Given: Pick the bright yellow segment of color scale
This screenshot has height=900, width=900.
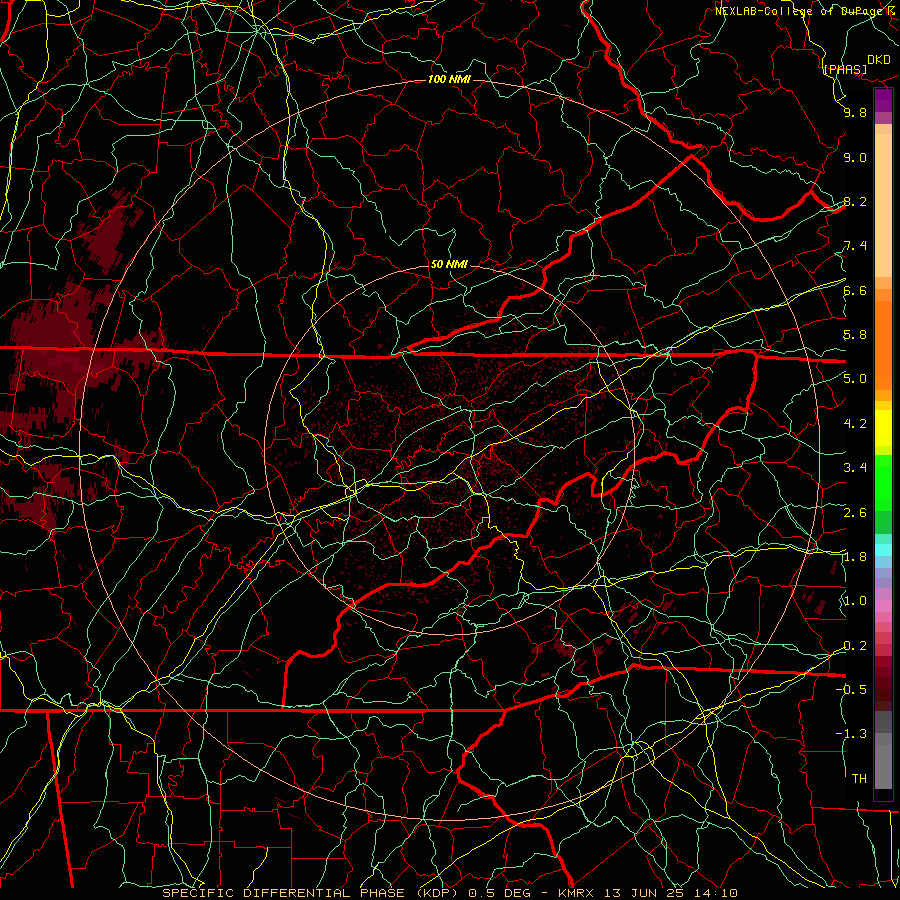Looking at the screenshot, I should [x=883, y=428].
